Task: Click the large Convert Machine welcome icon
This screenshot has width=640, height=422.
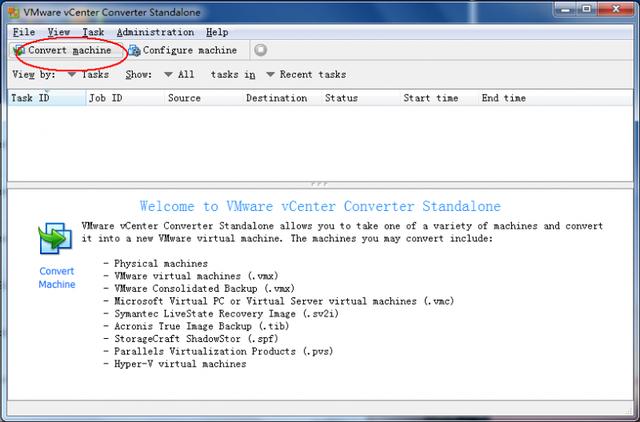Action: pos(56,238)
